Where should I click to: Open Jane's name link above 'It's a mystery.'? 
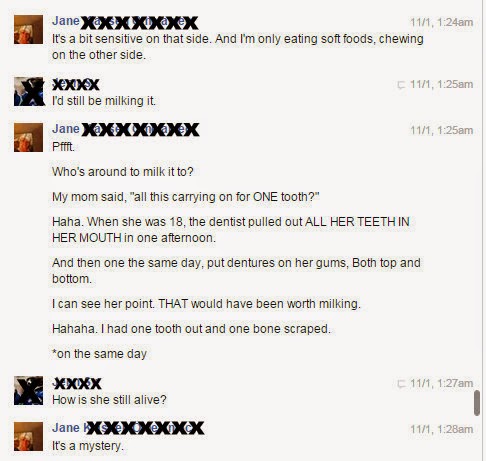click(x=128, y=428)
